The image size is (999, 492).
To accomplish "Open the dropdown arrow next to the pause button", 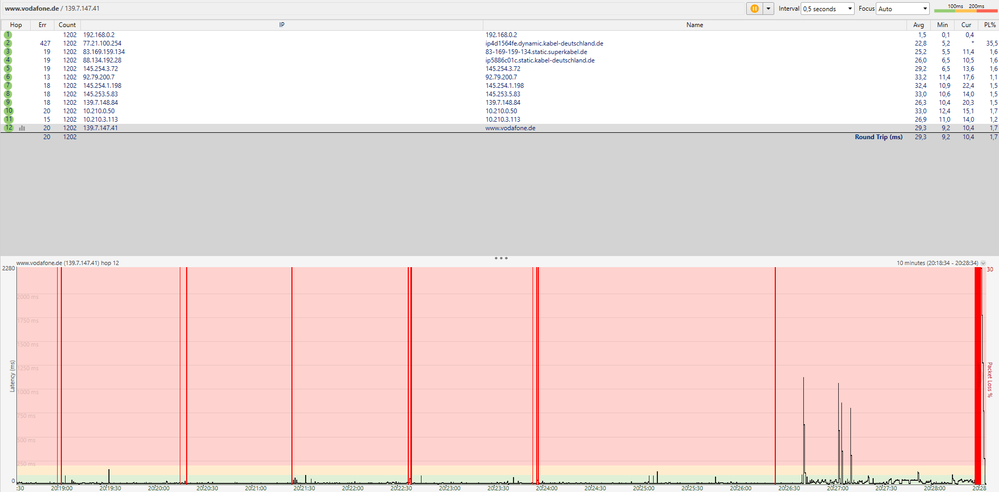I will 768,9.
